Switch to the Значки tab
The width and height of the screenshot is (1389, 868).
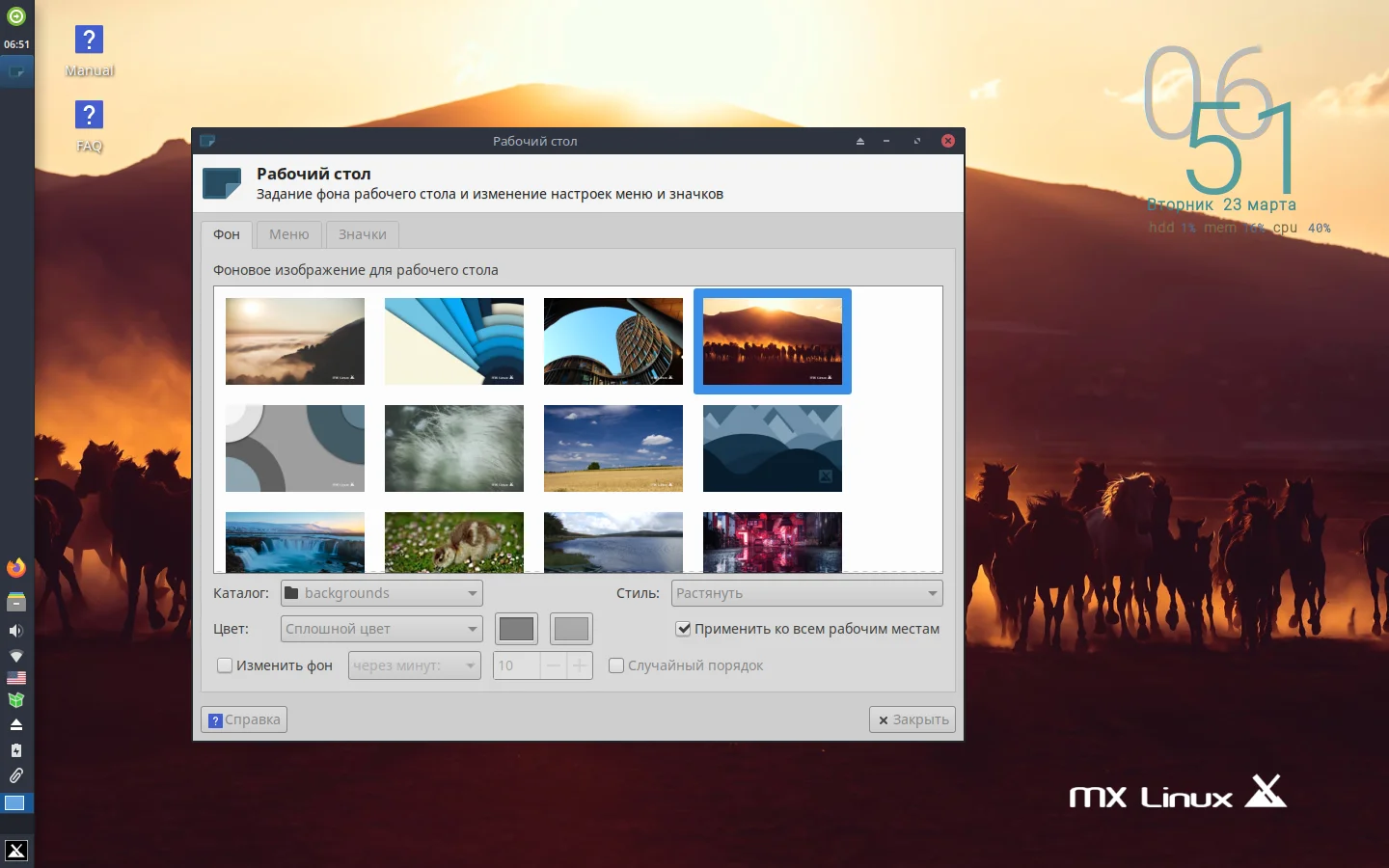tap(362, 234)
